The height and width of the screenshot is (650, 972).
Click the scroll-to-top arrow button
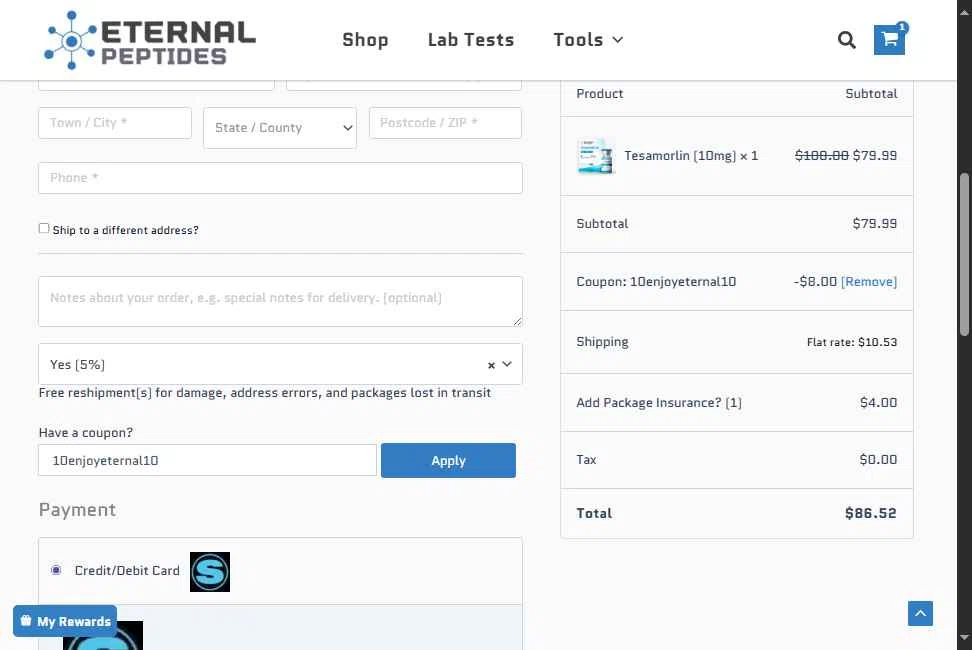coord(920,613)
